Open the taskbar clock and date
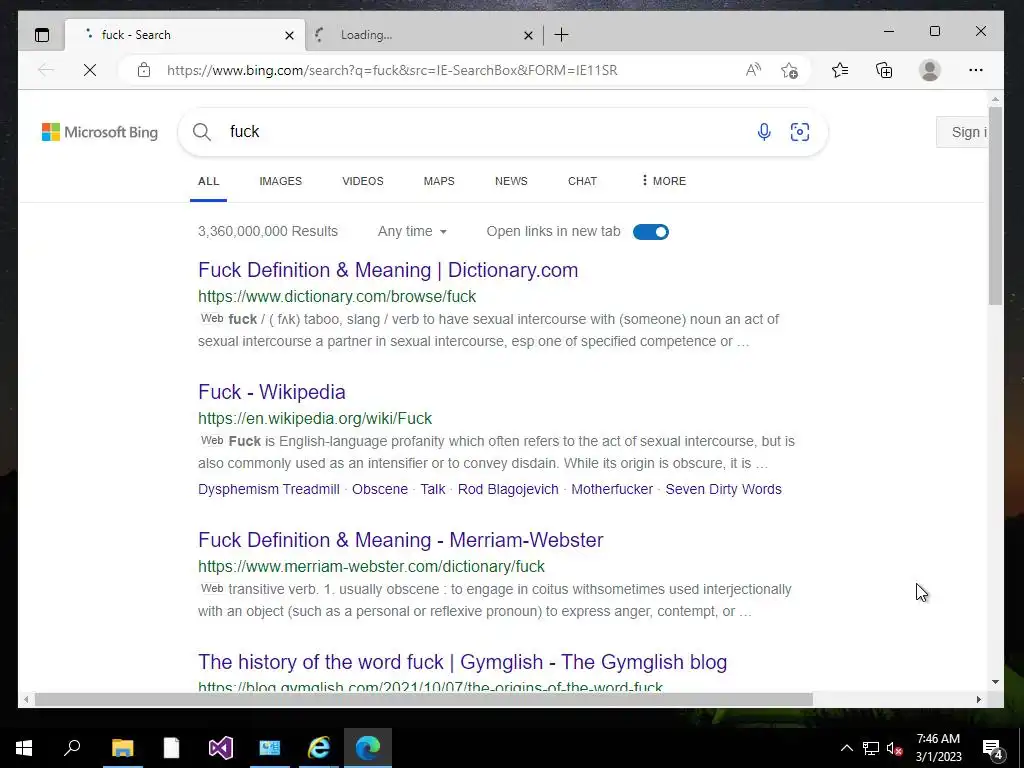Image resolution: width=1024 pixels, height=768 pixels. pos(938,748)
